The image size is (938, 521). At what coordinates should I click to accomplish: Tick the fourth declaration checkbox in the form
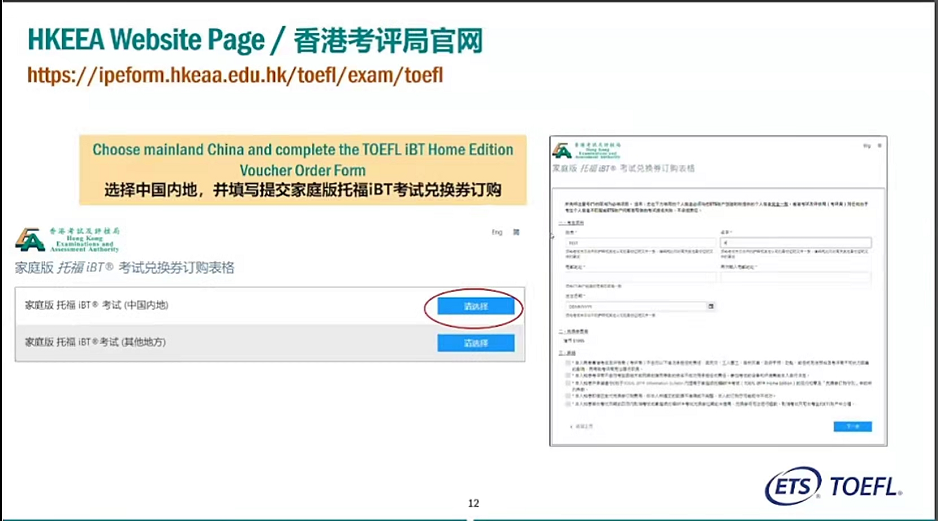pos(568,395)
